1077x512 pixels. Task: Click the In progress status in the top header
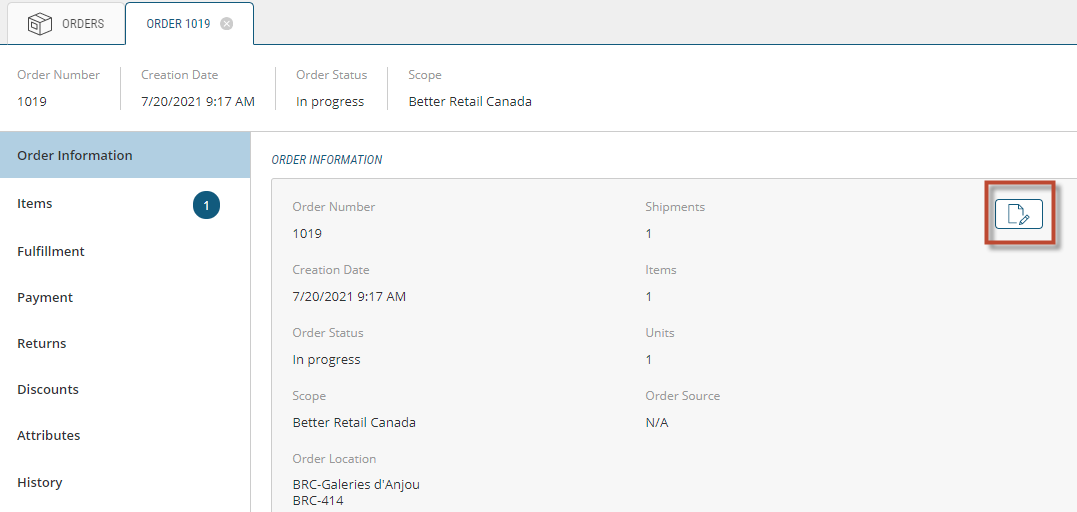click(330, 102)
